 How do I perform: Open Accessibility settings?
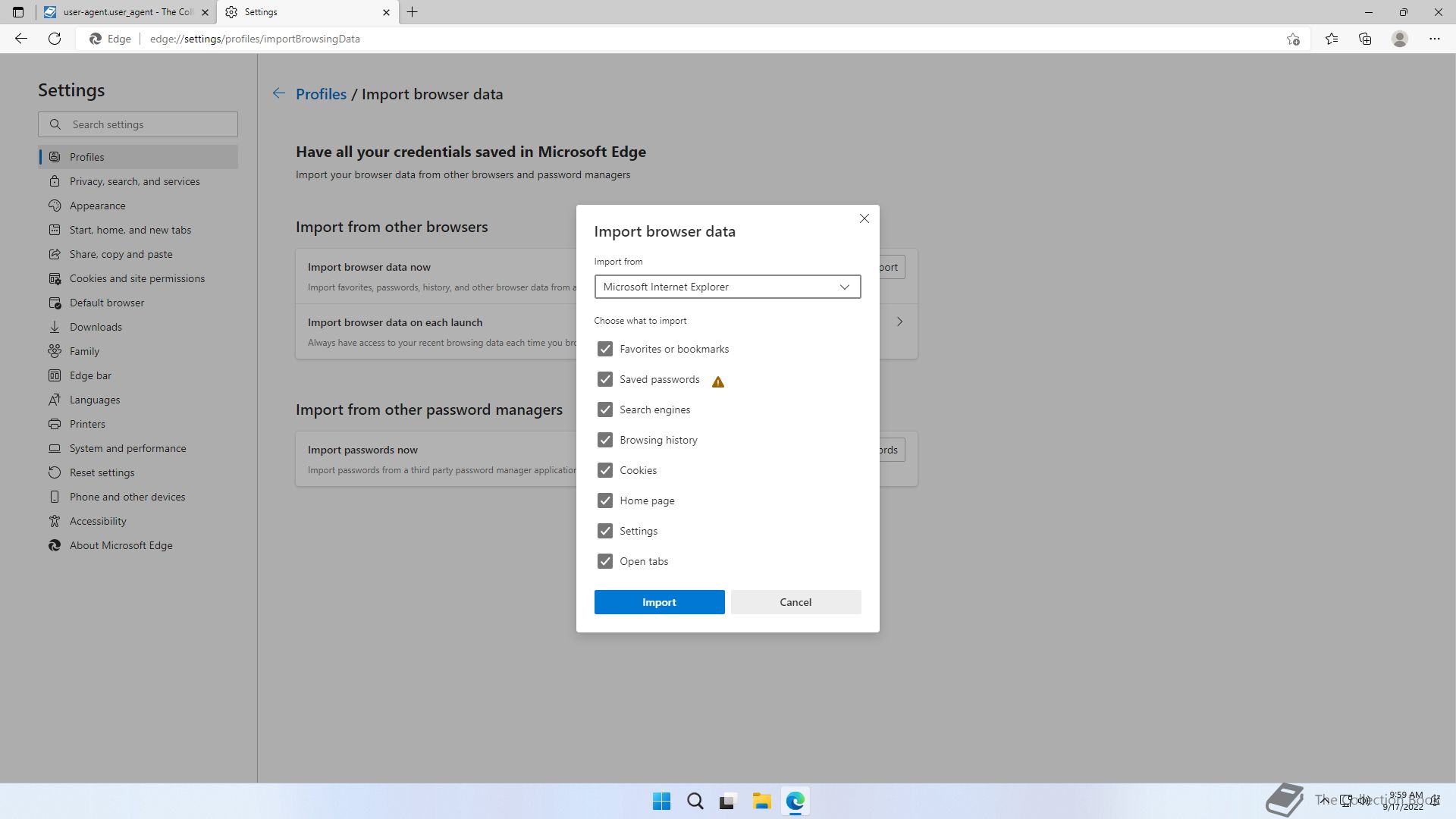(x=138, y=521)
